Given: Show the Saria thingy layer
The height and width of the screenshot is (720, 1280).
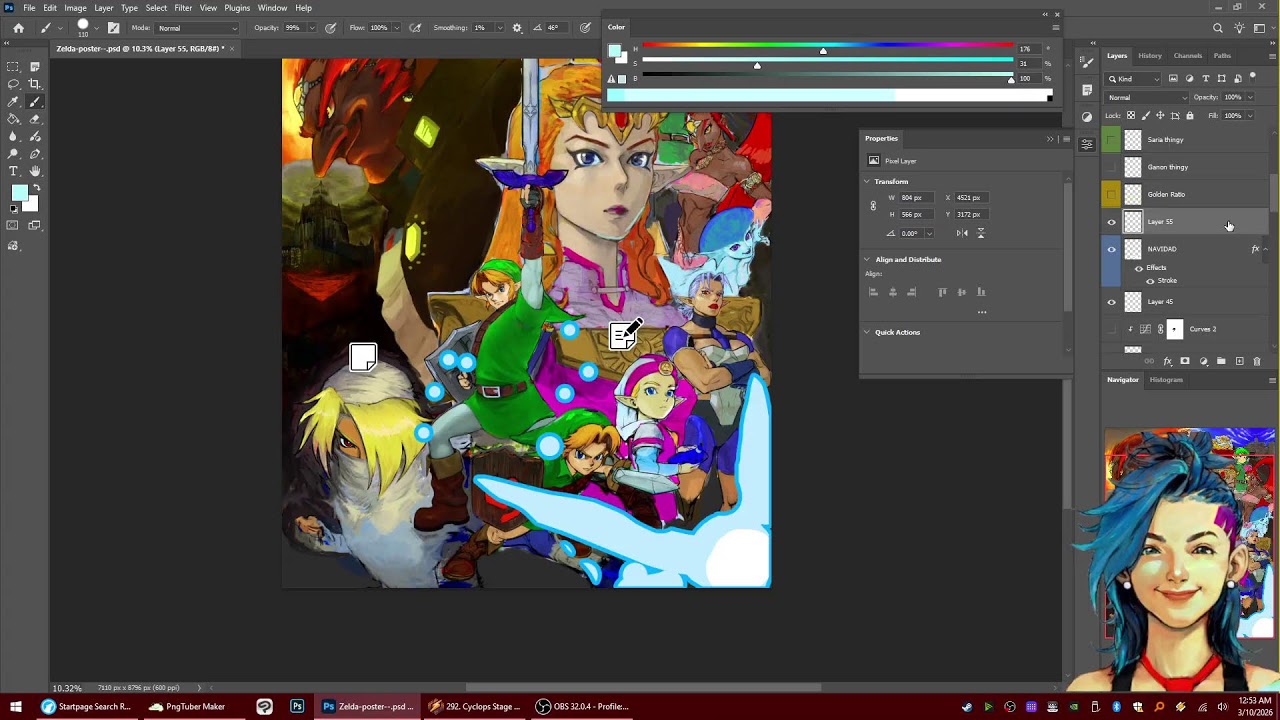Looking at the screenshot, I should pos(1112,140).
